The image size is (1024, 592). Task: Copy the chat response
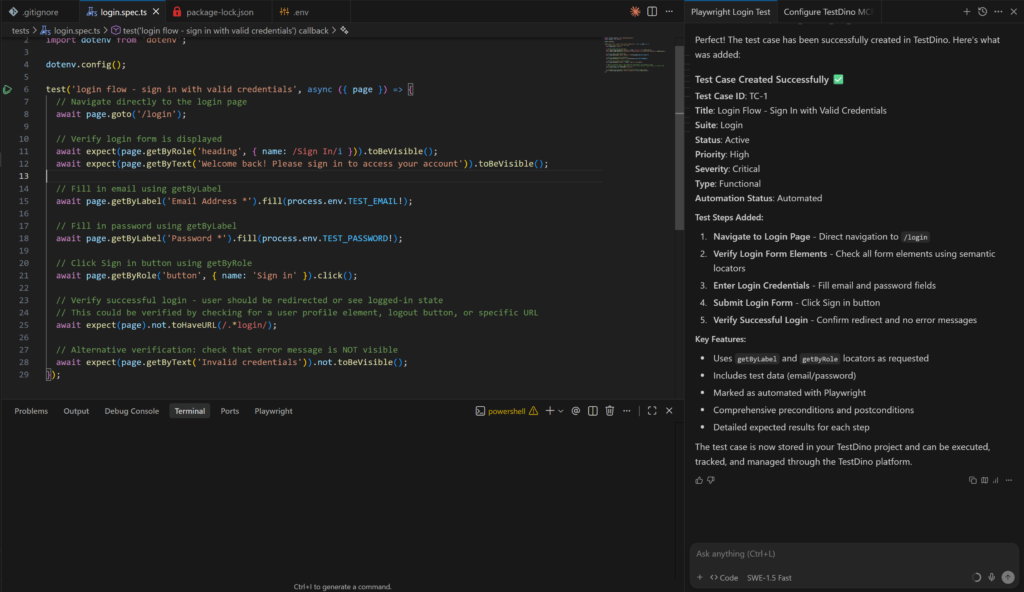(972, 480)
